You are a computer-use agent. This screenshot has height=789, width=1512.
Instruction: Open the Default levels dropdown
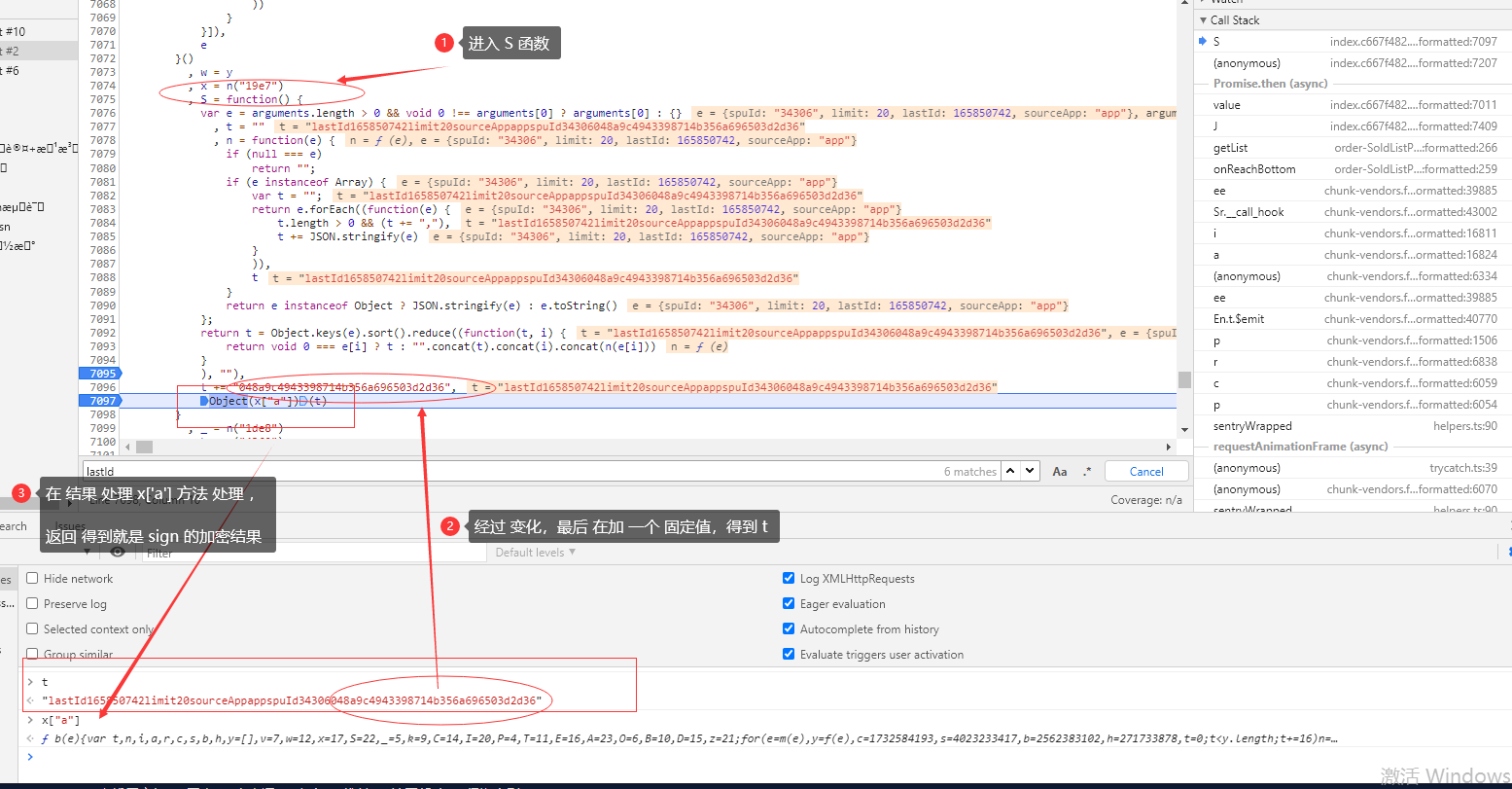pyautogui.click(x=536, y=552)
